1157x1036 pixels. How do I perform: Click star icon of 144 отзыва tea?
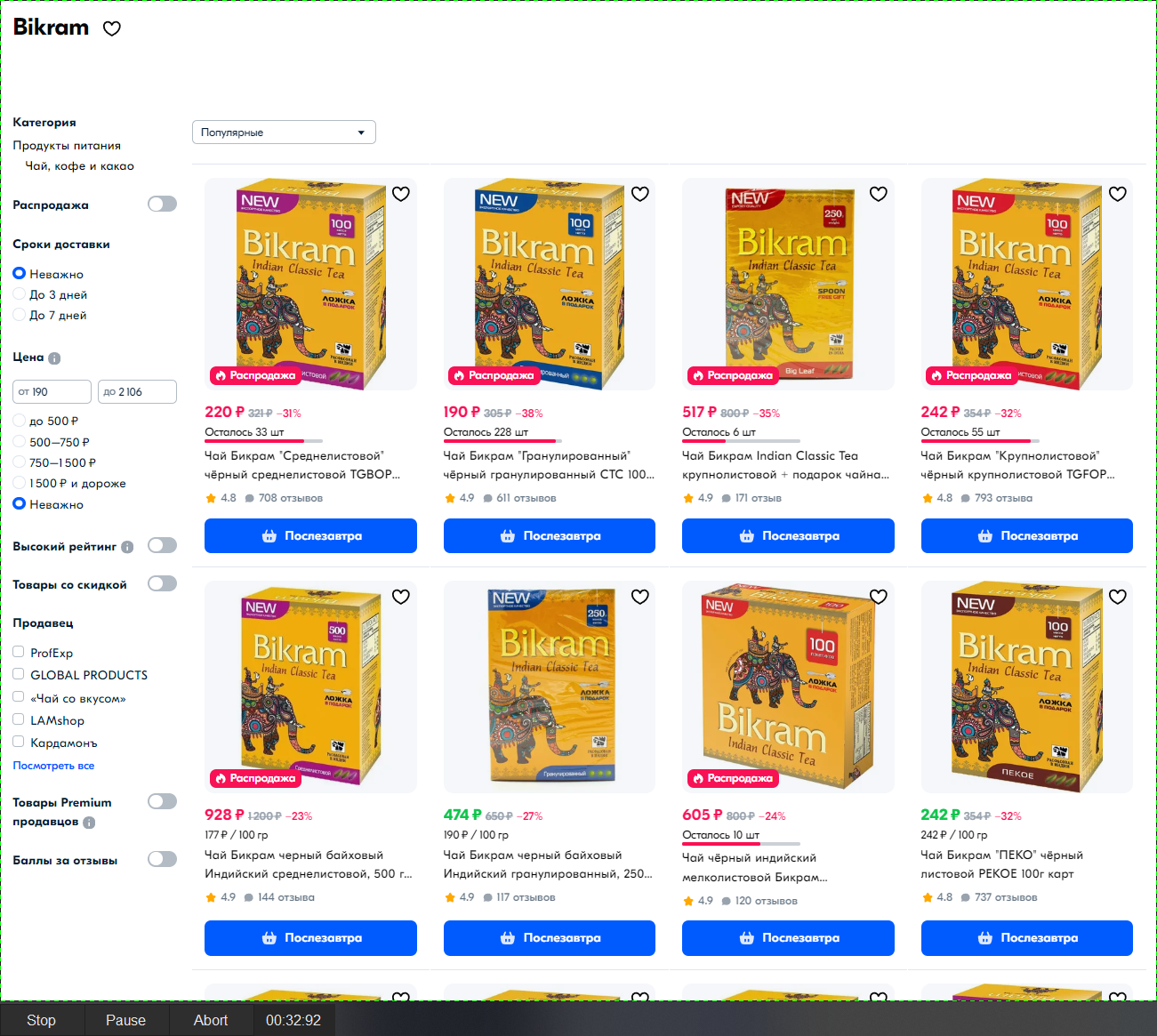(x=211, y=897)
